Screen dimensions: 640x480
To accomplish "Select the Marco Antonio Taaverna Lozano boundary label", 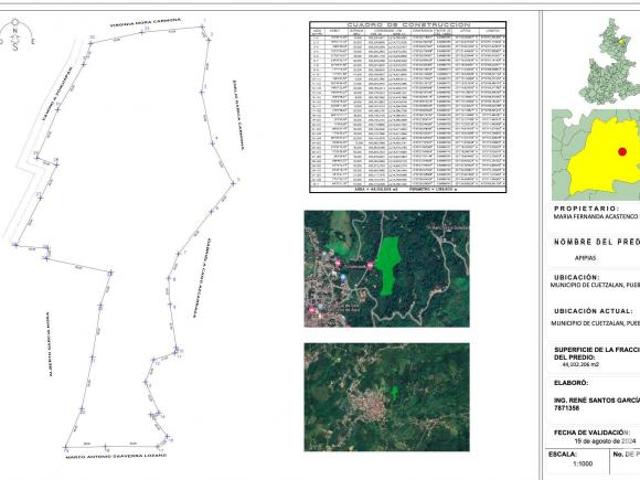I will click(x=116, y=456).
